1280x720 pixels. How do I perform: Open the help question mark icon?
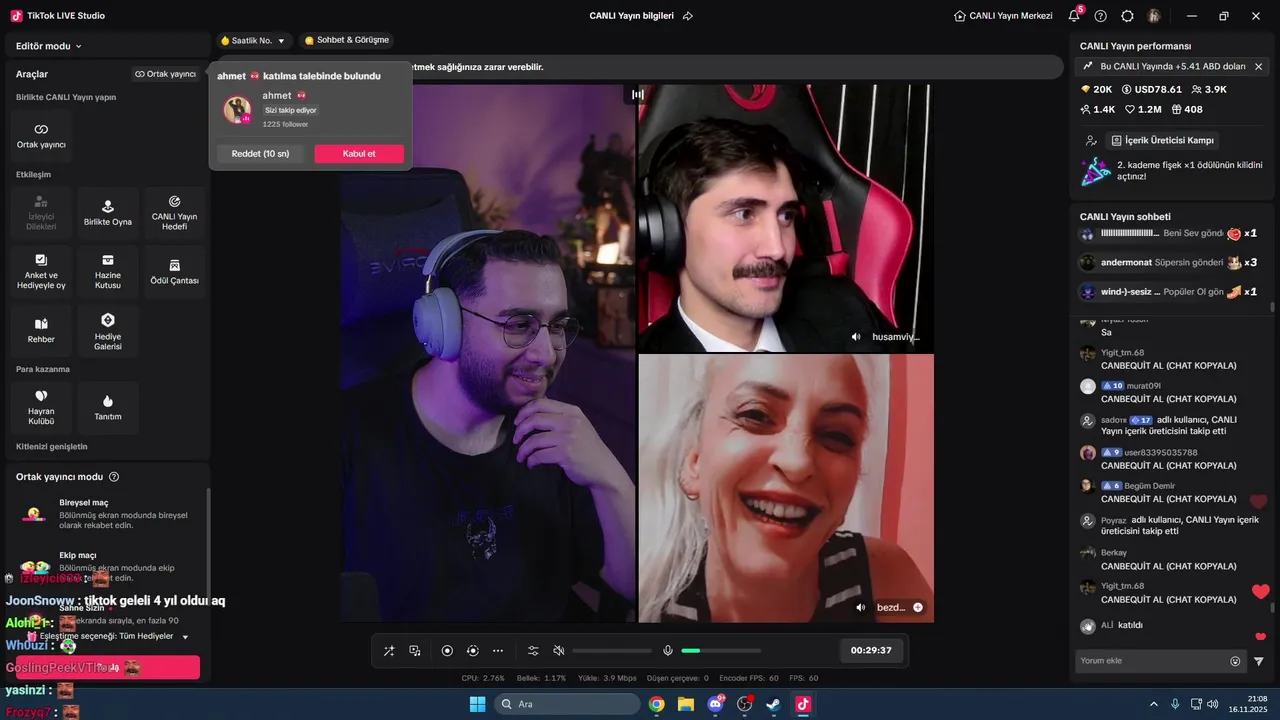[x=1101, y=16]
